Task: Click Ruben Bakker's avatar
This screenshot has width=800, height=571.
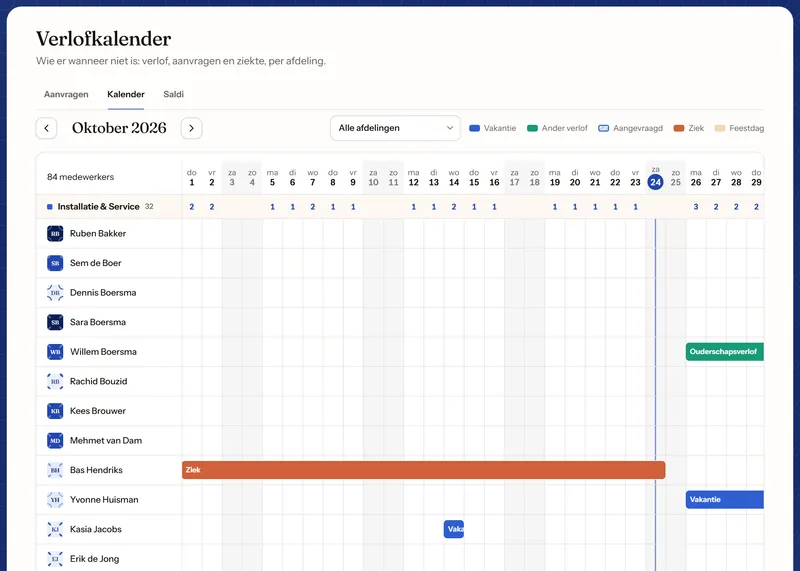Action: 55,234
